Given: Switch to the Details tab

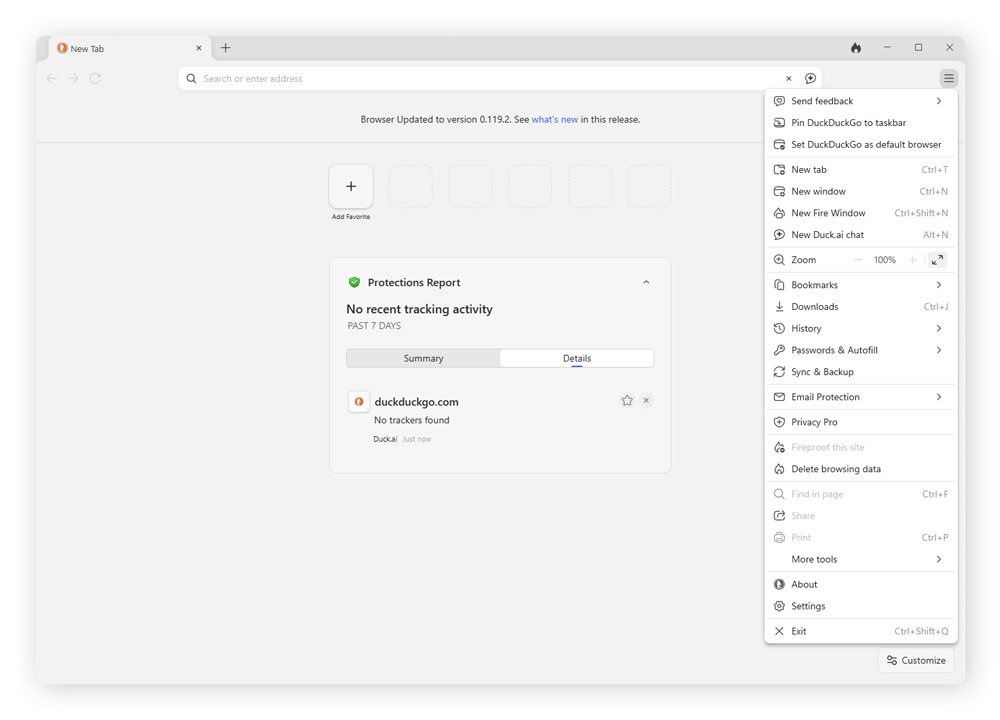Looking at the screenshot, I should pos(577,358).
